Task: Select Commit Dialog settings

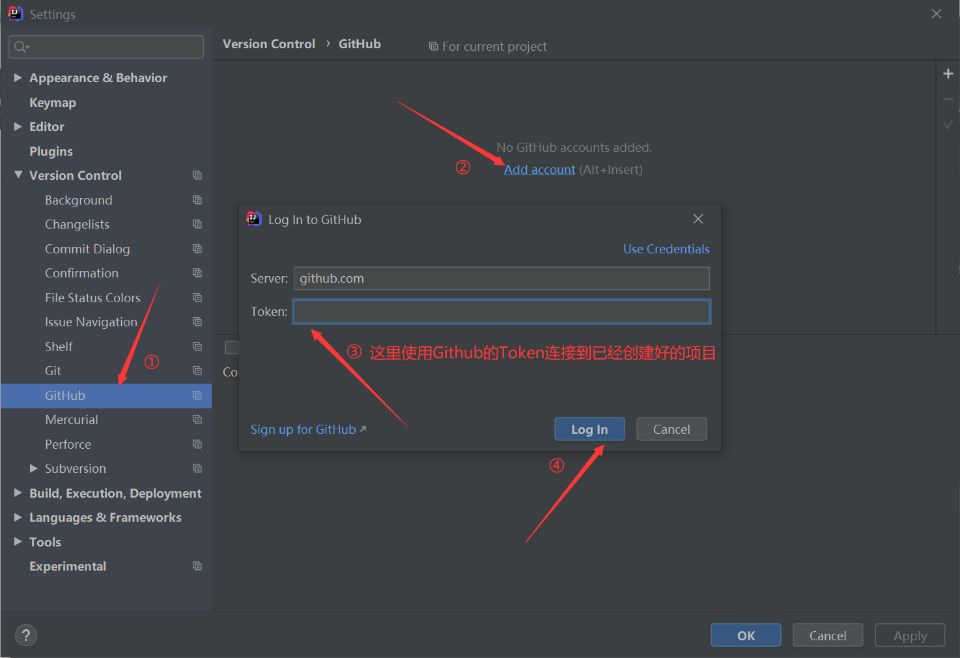Action: 87,249
